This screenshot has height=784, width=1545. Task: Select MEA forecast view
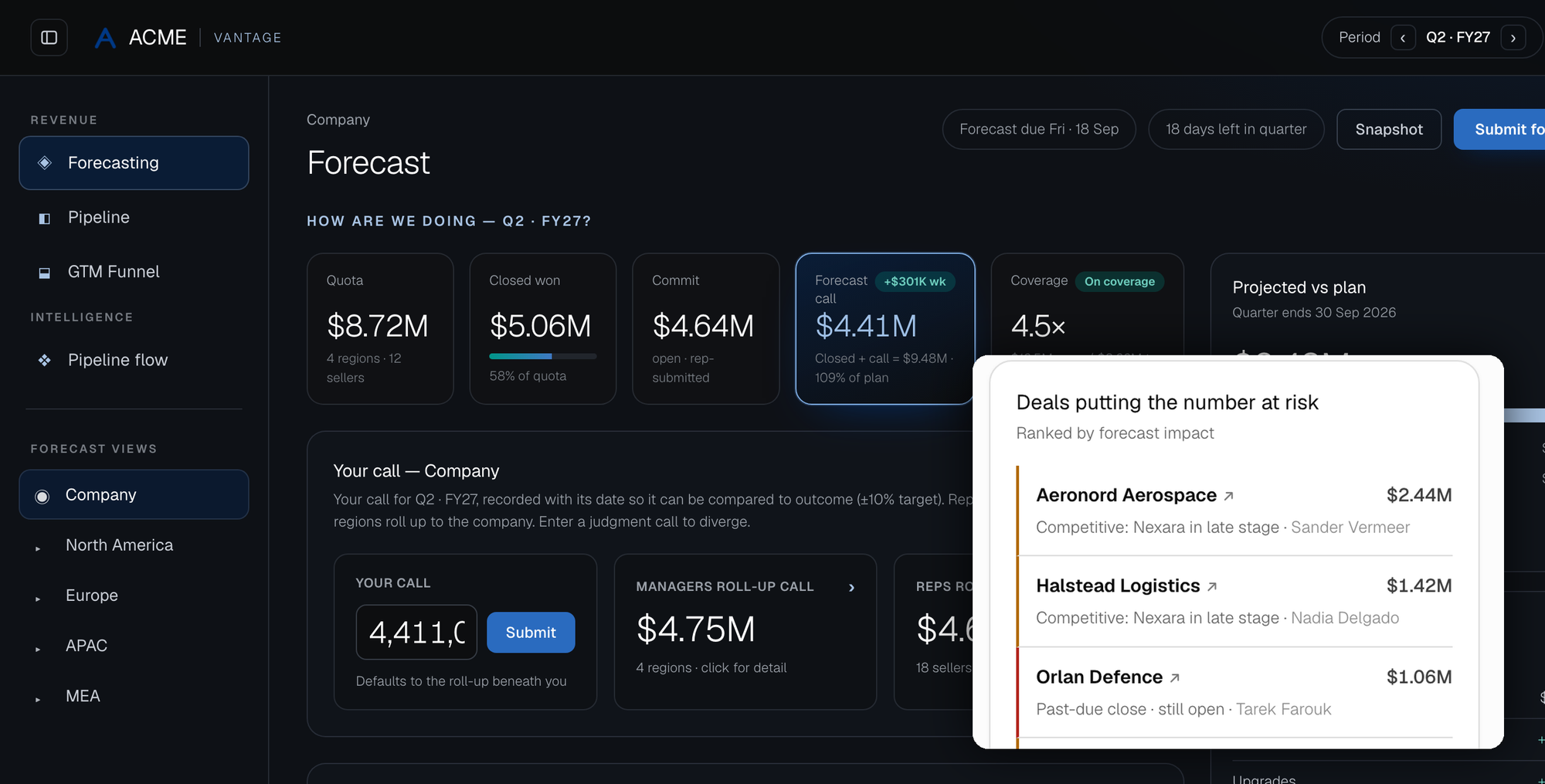pyautogui.click(x=83, y=696)
